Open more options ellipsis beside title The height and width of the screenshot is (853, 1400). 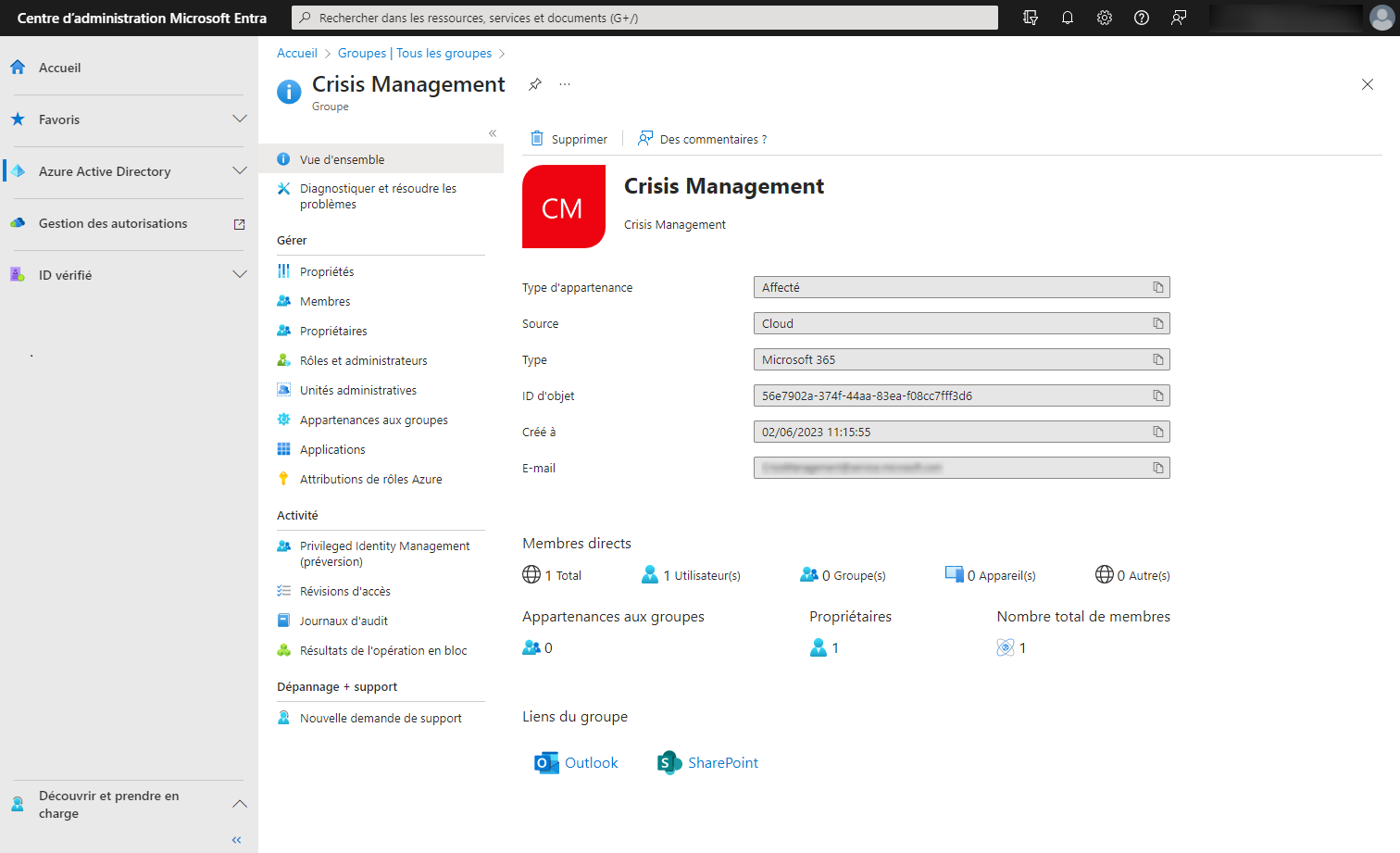[x=565, y=84]
